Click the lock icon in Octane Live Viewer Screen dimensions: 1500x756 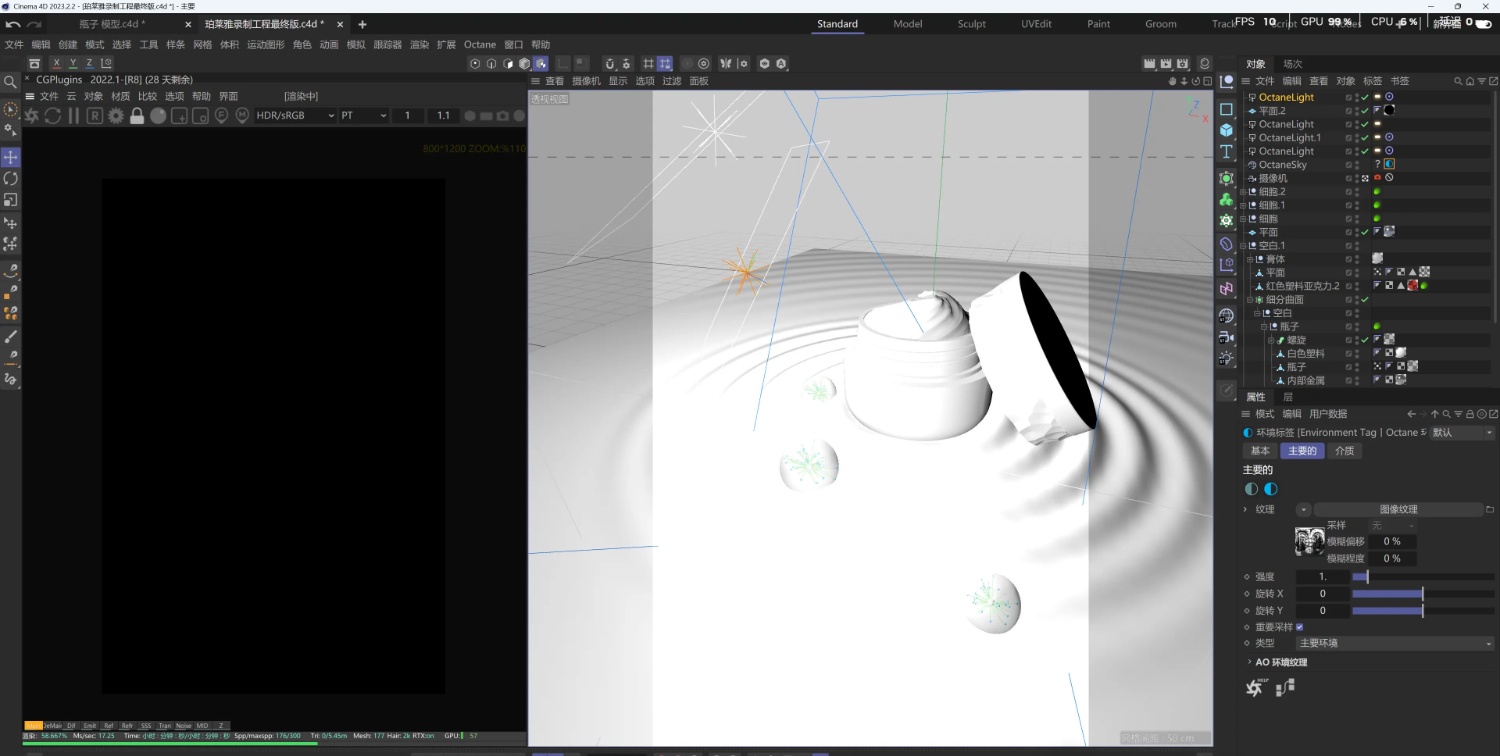137,116
